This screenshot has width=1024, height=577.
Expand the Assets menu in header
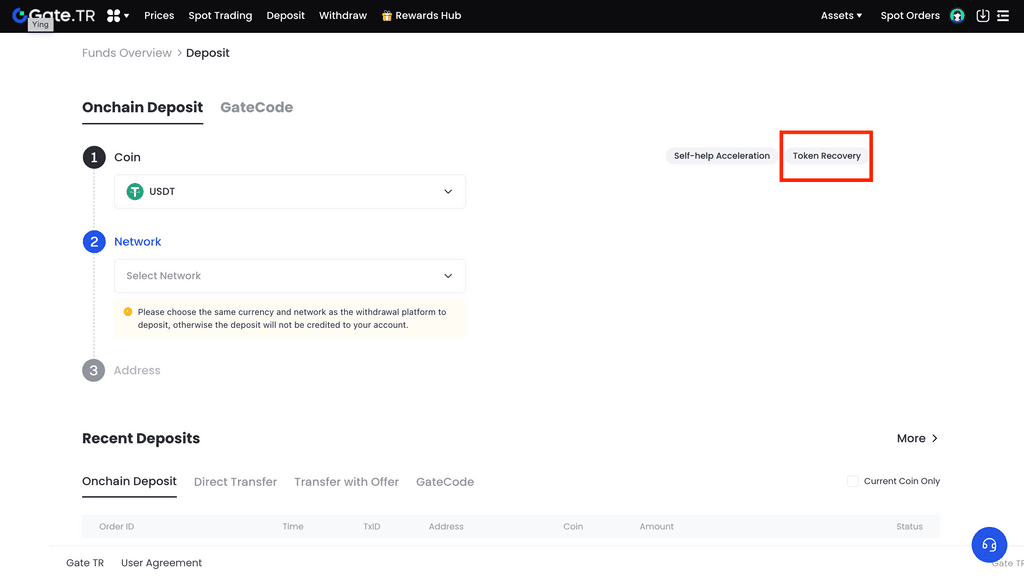tap(841, 16)
